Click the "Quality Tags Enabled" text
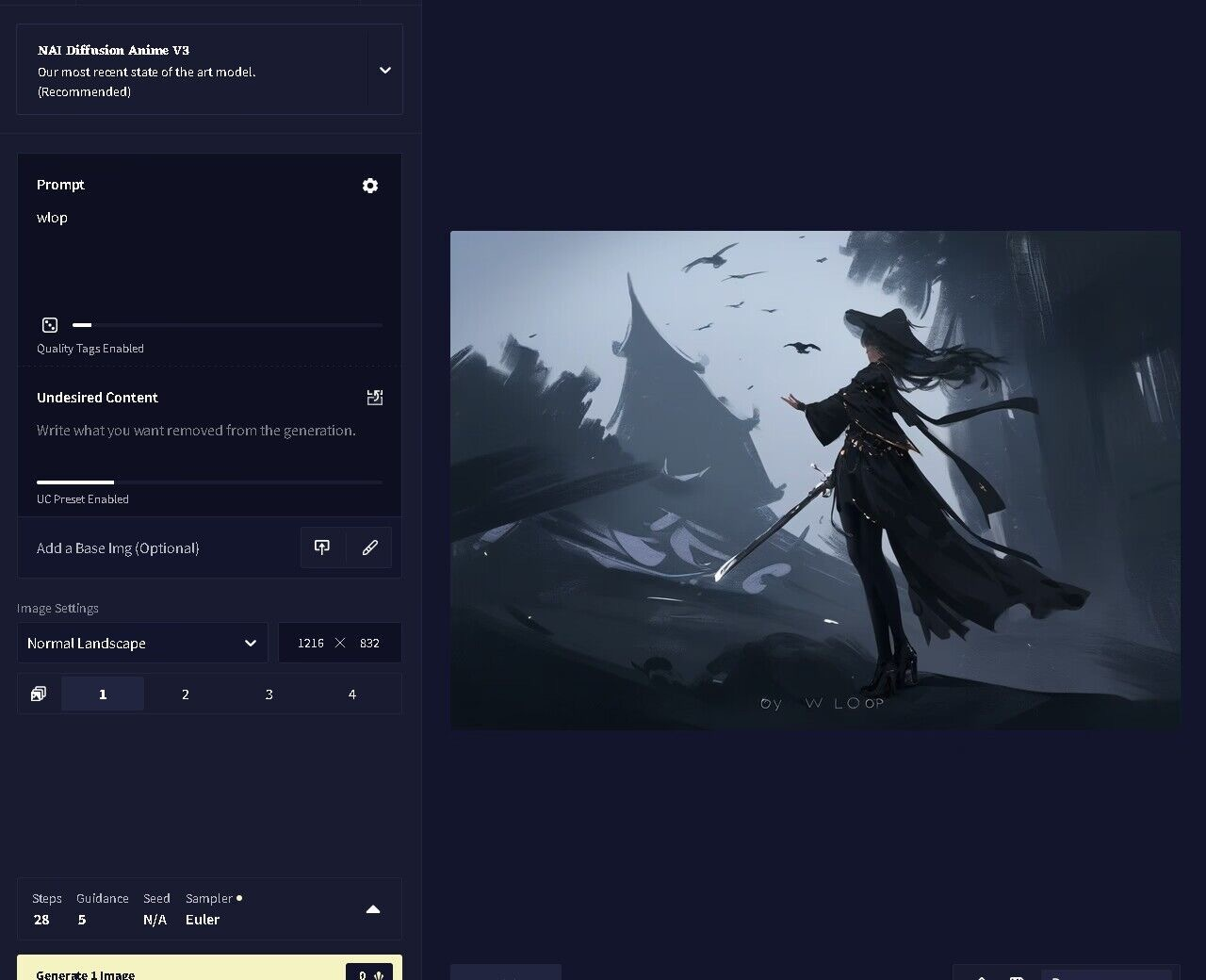 90,349
